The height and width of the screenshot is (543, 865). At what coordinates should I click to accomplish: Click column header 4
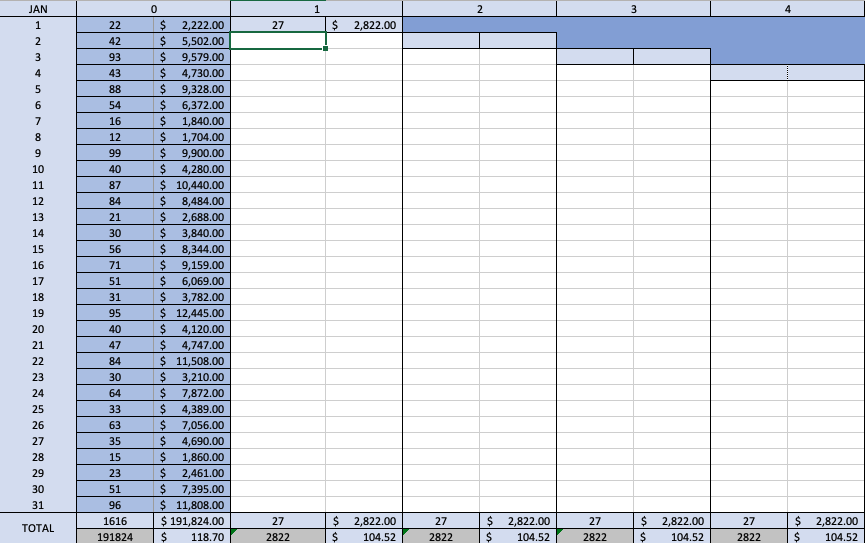click(788, 9)
